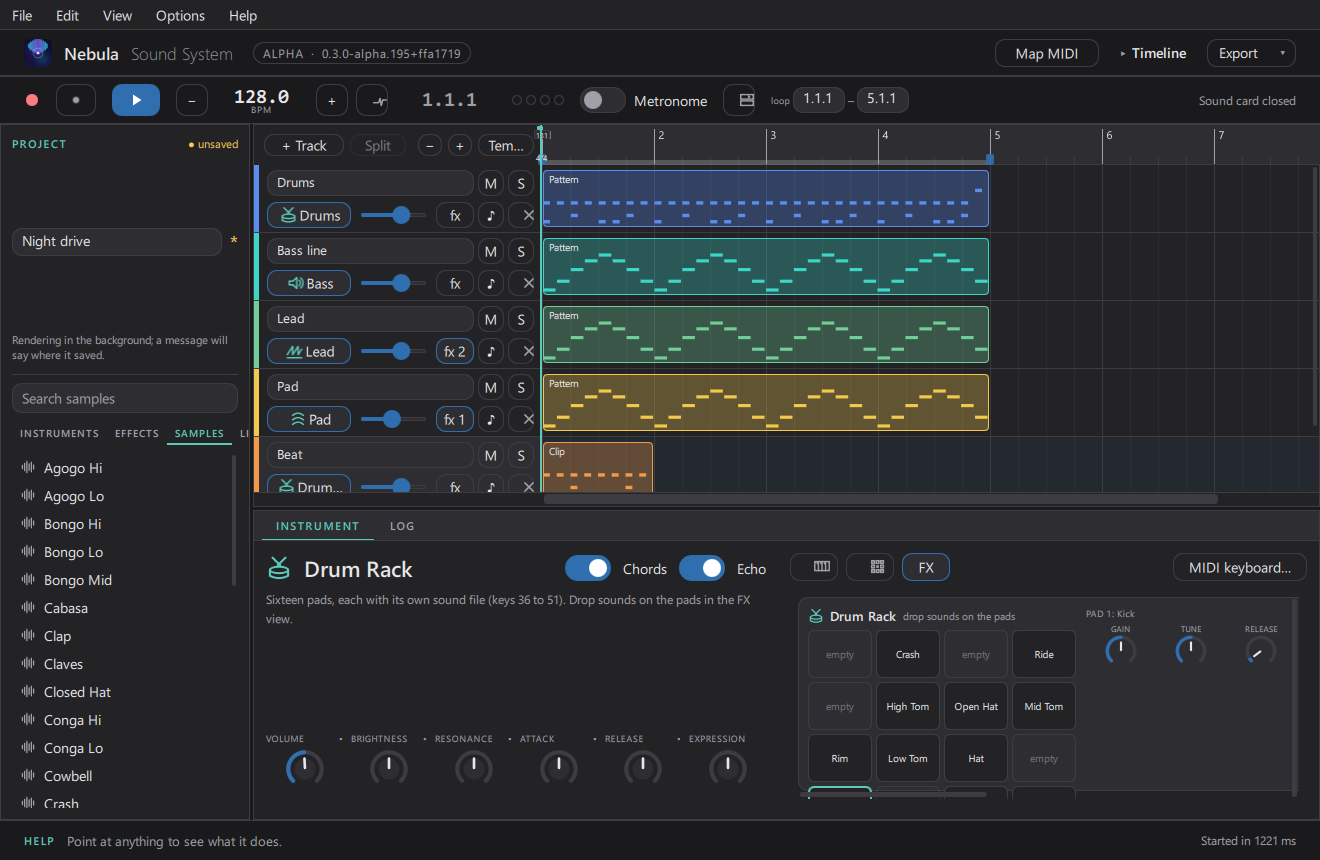The image size is (1320, 860).
Task: Click the loop end marker at bar 5
Action: [x=990, y=158]
